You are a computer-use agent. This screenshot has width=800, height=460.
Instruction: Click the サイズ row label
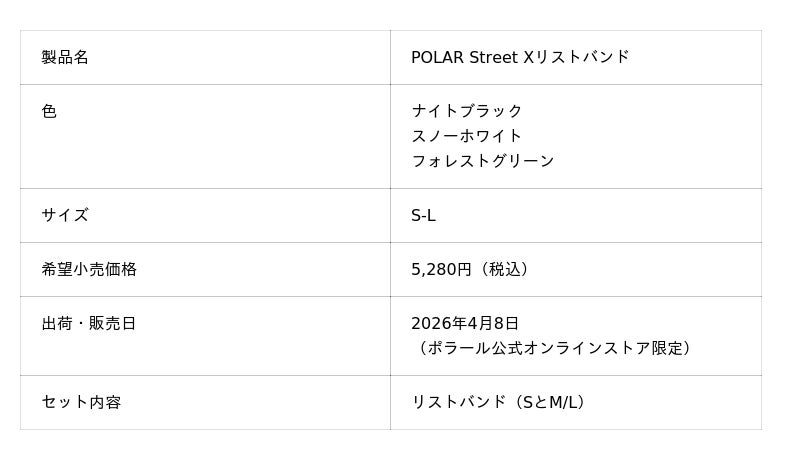pyautogui.click(x=65, y=215)
